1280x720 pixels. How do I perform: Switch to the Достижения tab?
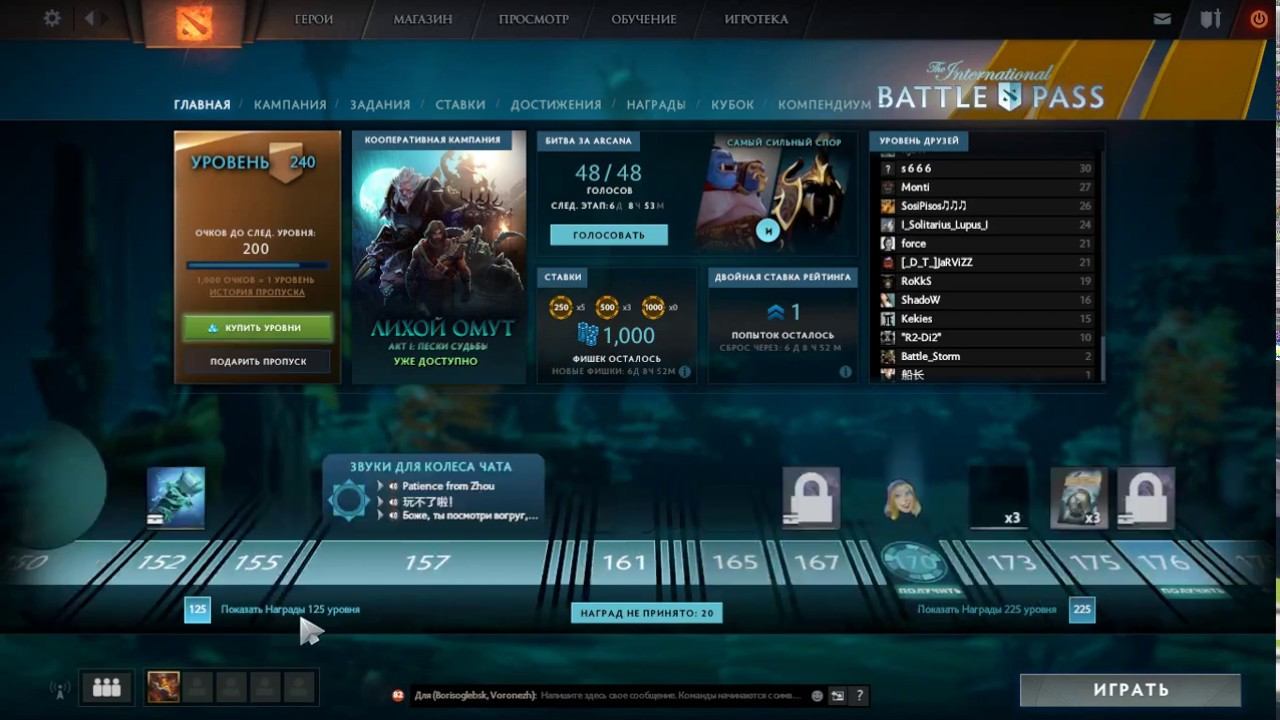(x=556, y=104)
